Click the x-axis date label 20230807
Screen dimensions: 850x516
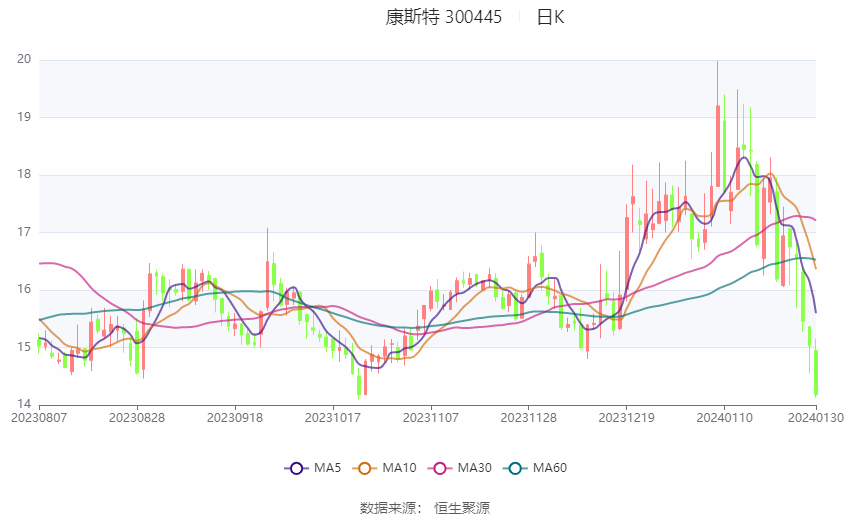(x=39, y=418)
